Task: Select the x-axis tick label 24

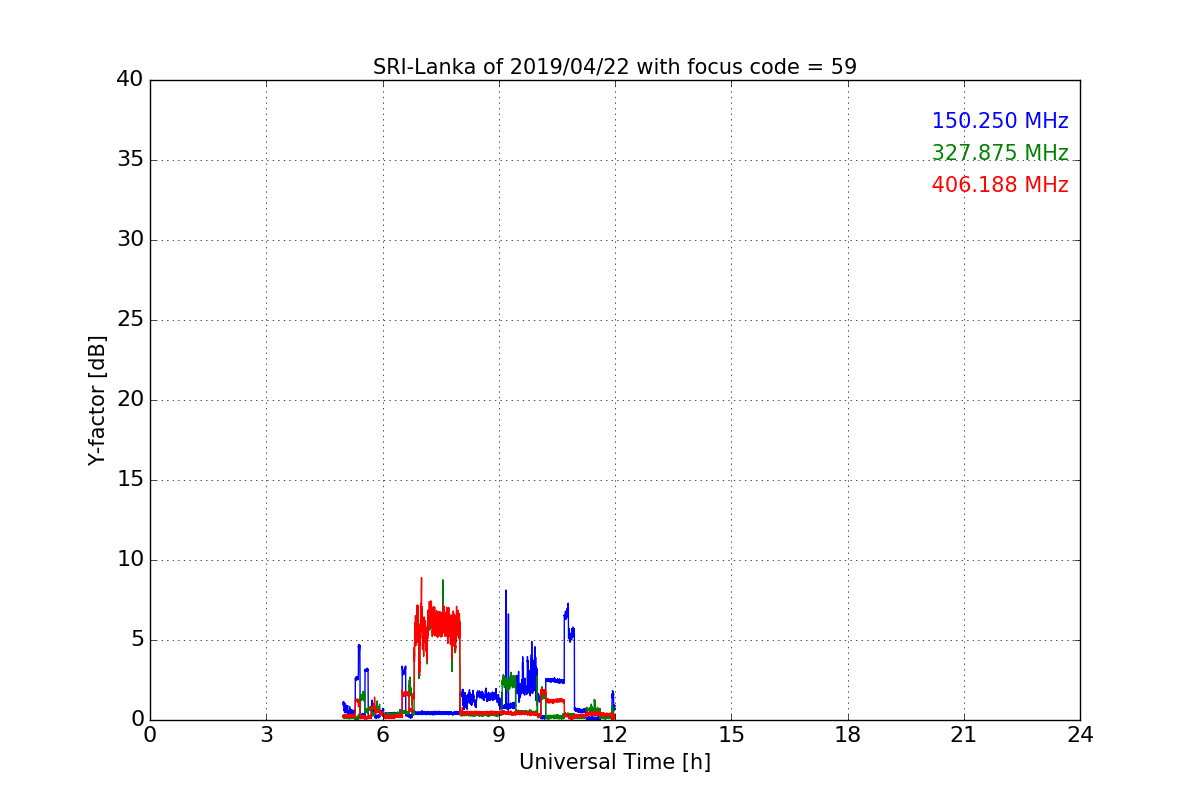Action: [x=1080, y=735]
